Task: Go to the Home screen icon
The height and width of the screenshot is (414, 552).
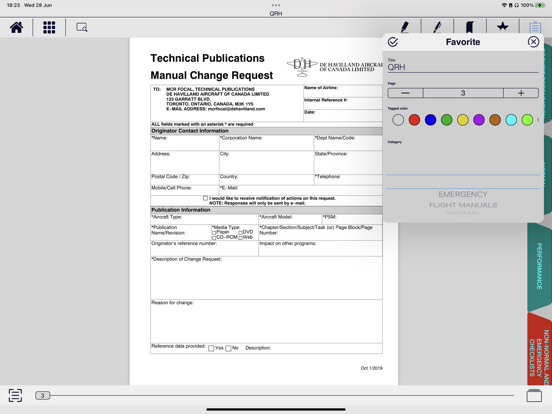Action: coord(17,27)
